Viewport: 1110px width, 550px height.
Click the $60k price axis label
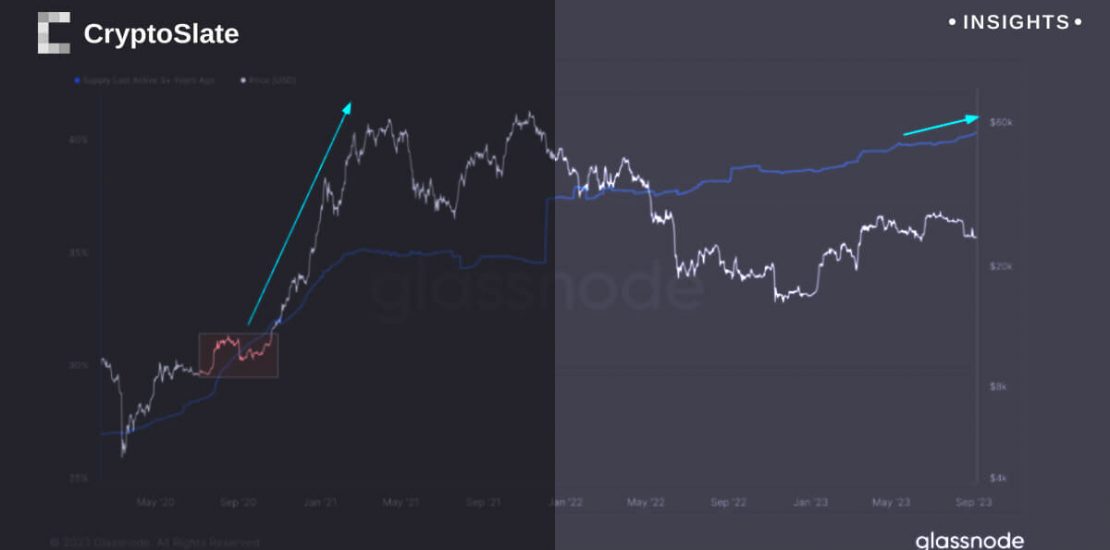point(1001,121)
